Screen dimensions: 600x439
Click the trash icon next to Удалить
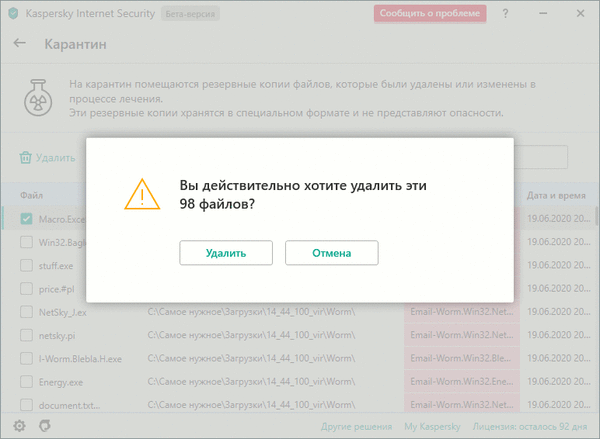[x=25, y=157]
